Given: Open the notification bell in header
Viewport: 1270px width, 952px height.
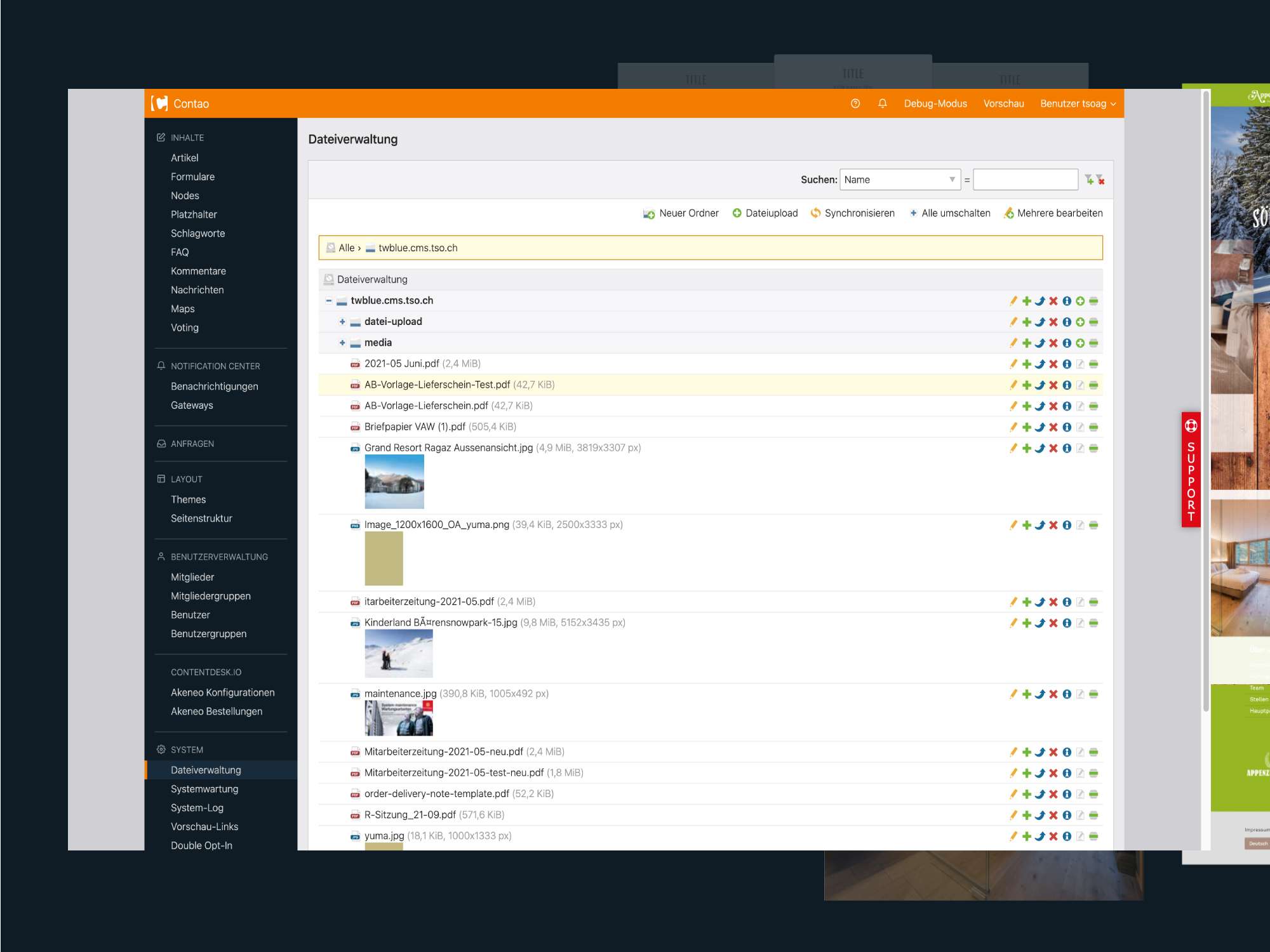Looking at the screenshot, I should [883, 103].
